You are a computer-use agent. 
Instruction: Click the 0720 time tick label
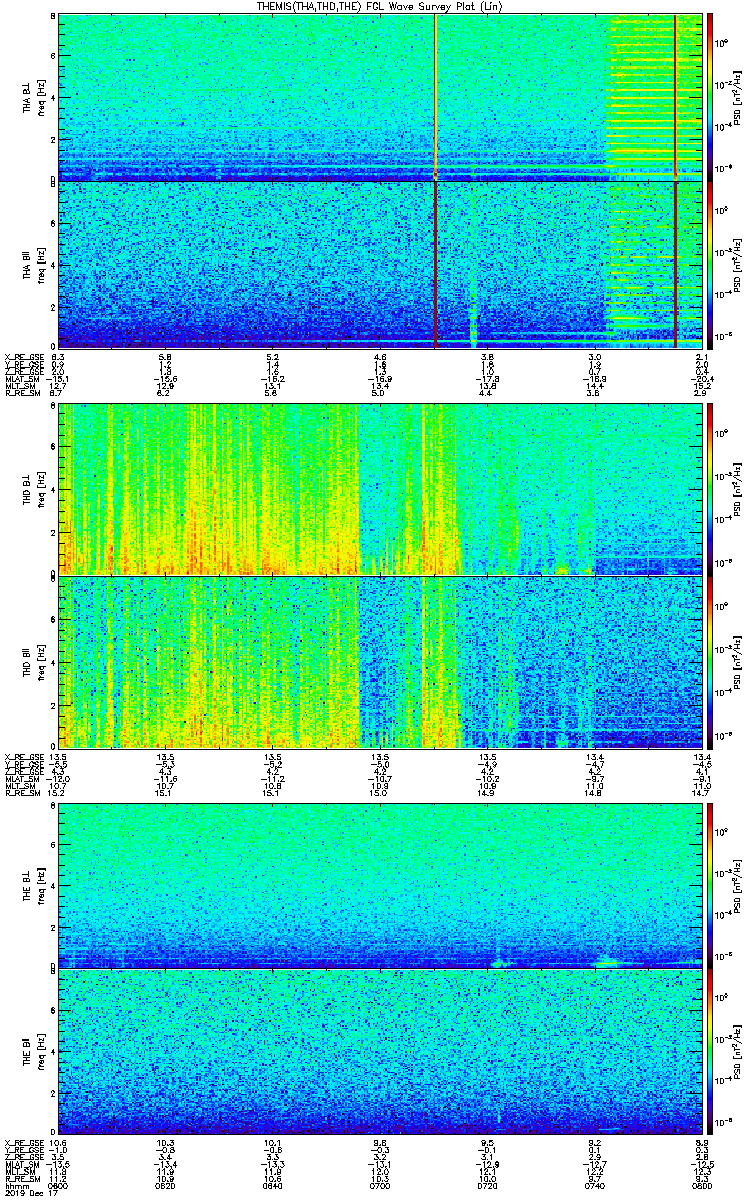tap(488, 1185)
